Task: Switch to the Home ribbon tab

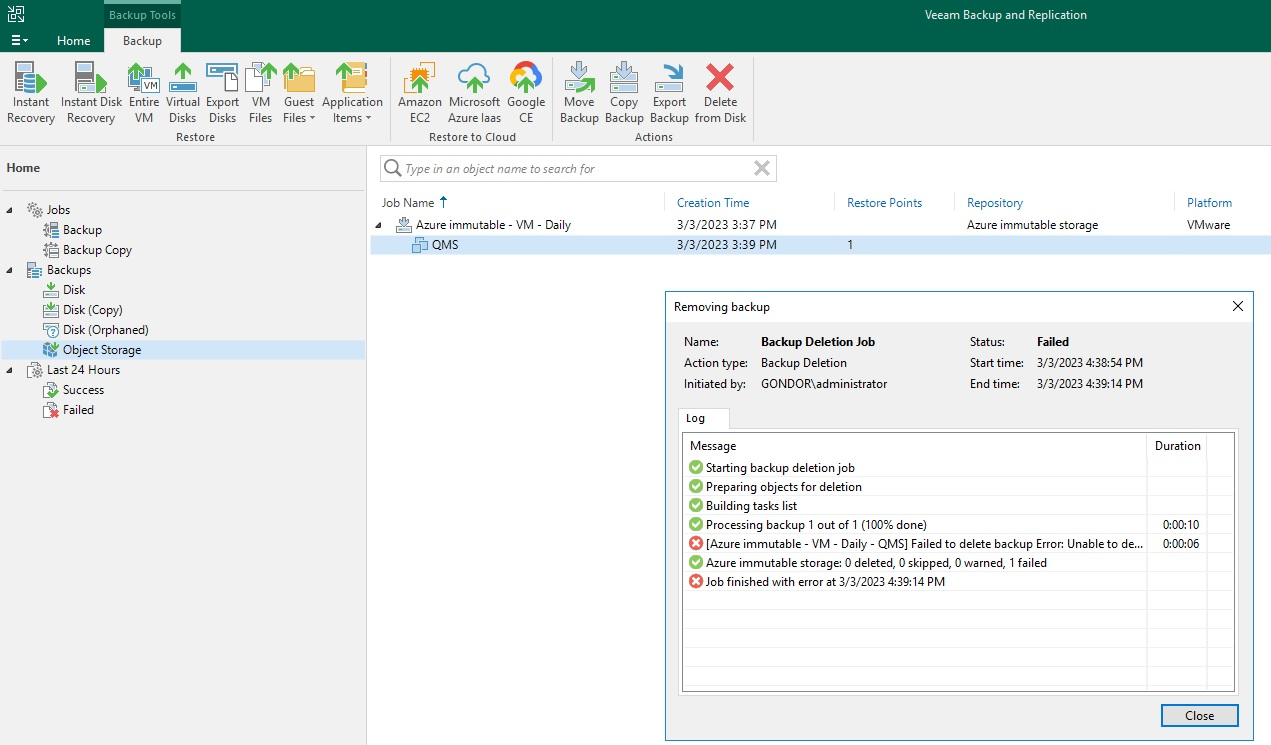Action: [73, 41]
